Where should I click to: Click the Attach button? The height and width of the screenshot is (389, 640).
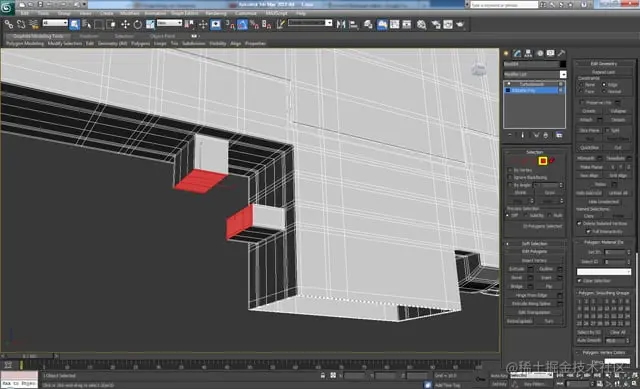point(586,120)
